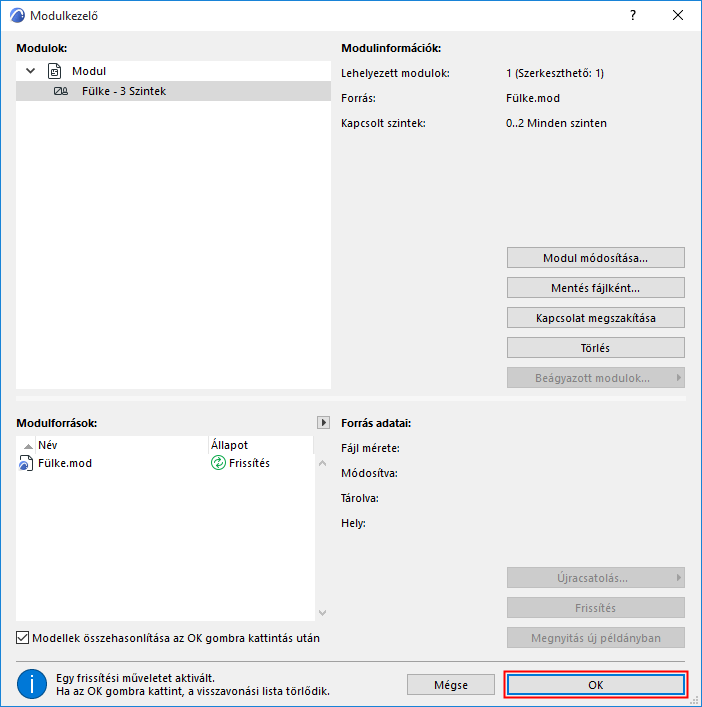This screenshot has height=707, width=702.
Task: Click Mentés fájlként button
Action: 595,288
